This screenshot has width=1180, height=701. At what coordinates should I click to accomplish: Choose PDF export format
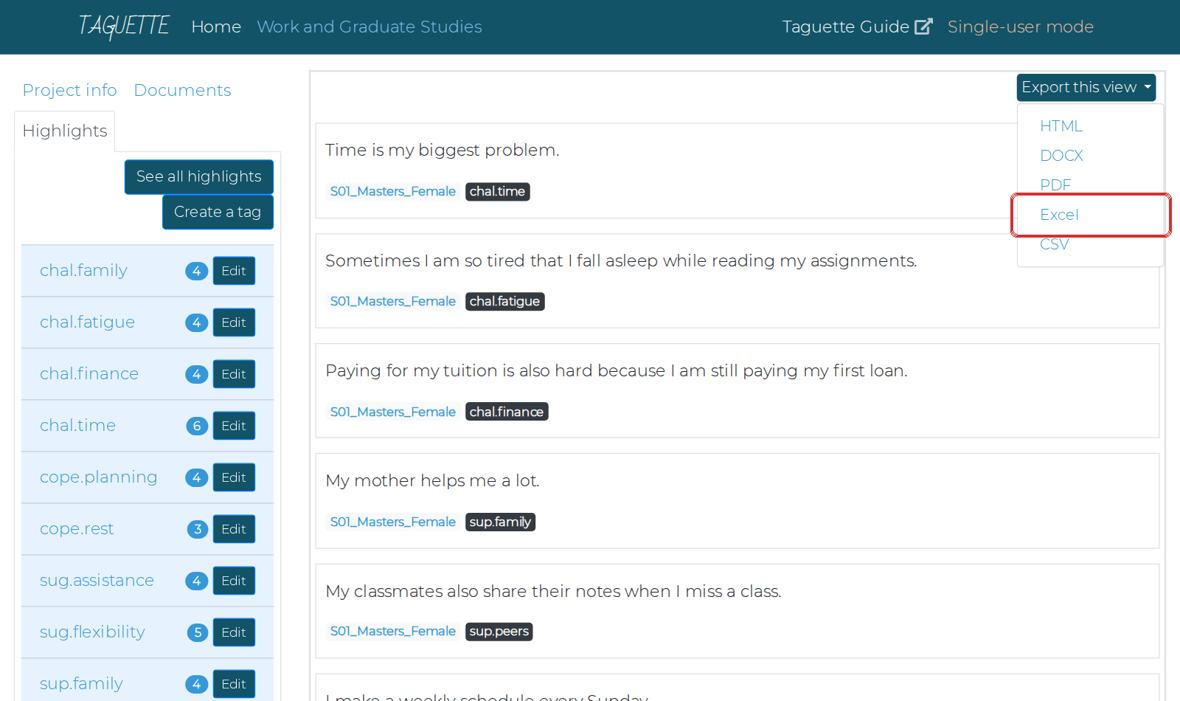click(1055, 184)
